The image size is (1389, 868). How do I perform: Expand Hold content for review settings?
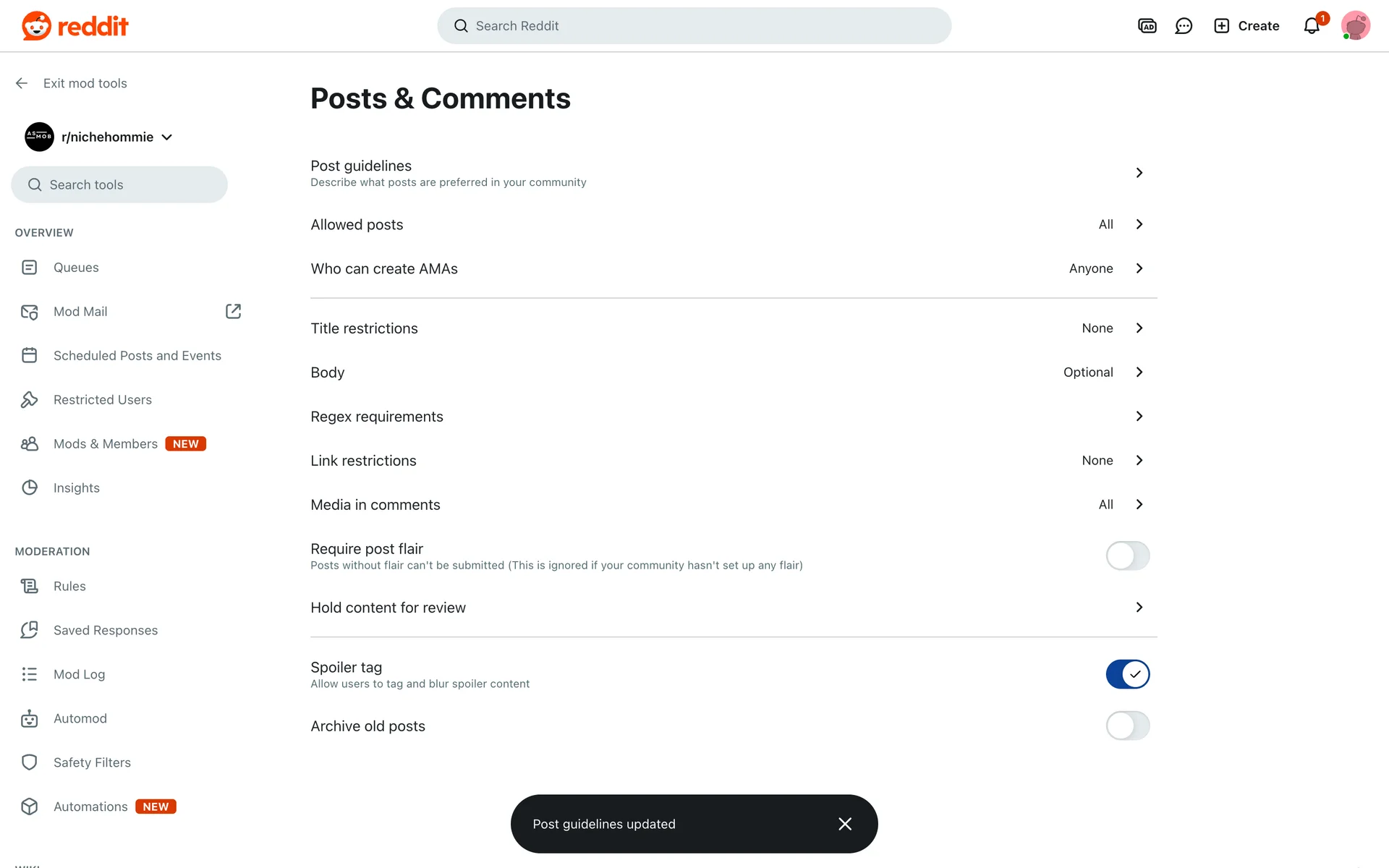(x=1139, y=608)
